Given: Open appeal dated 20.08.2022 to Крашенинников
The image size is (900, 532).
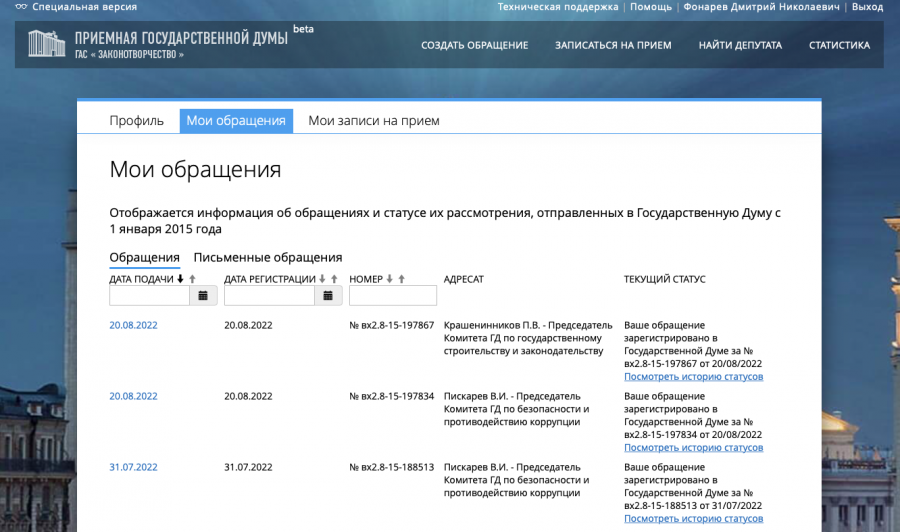Looking at the screenshot, I should tap(133, 325).
